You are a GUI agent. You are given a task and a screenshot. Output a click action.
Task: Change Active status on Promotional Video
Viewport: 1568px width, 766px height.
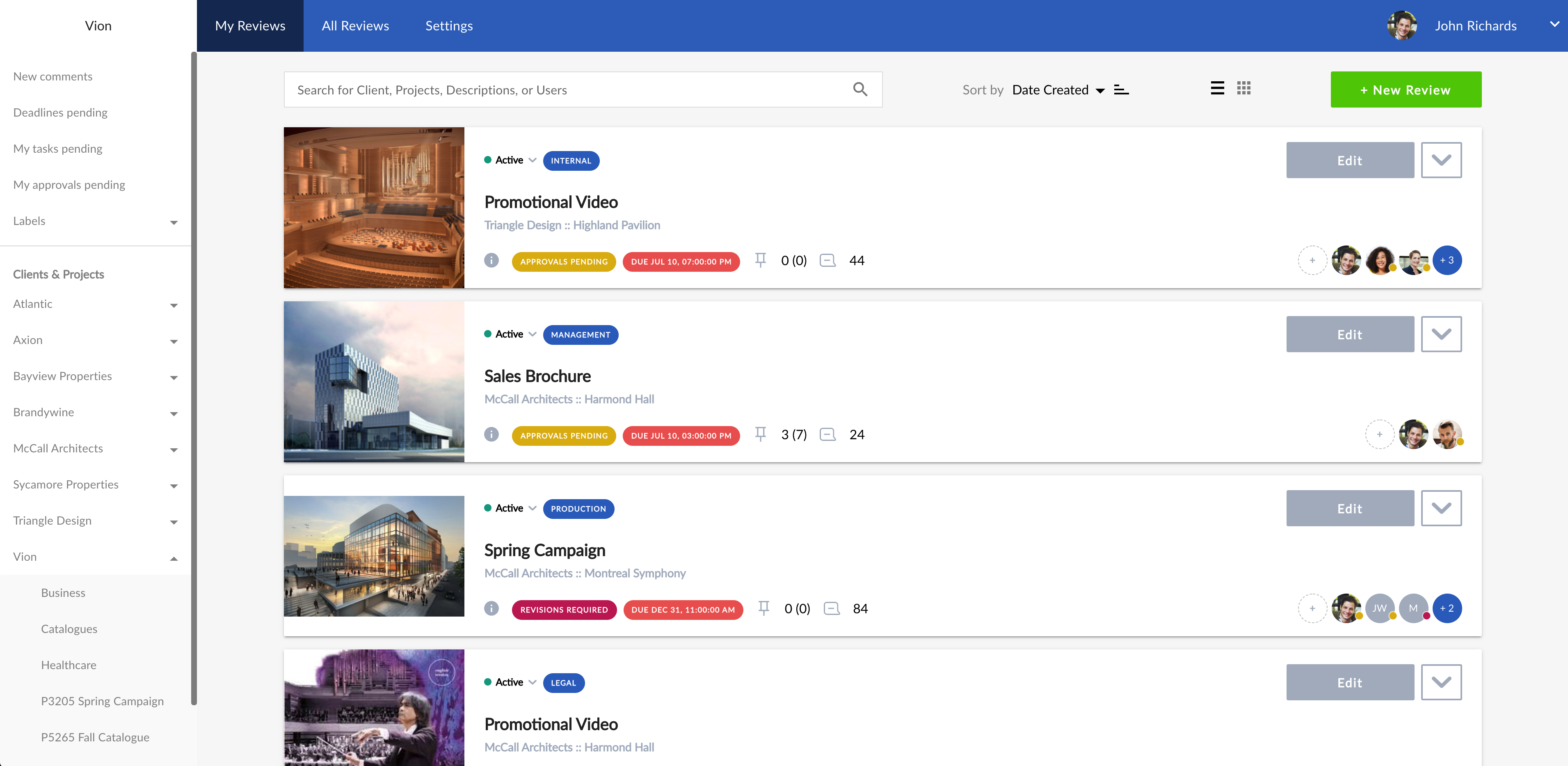tap(533, 160)
